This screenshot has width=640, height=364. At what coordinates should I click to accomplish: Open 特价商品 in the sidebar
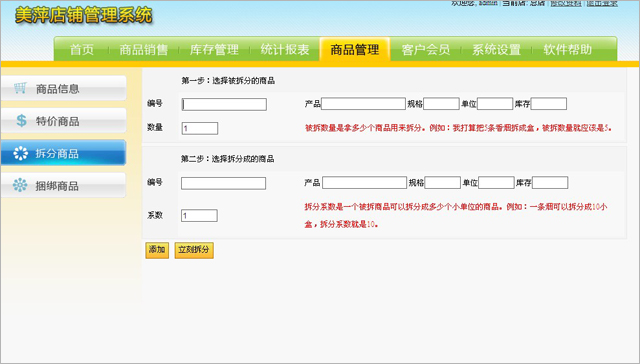click(x=63, y=120)
